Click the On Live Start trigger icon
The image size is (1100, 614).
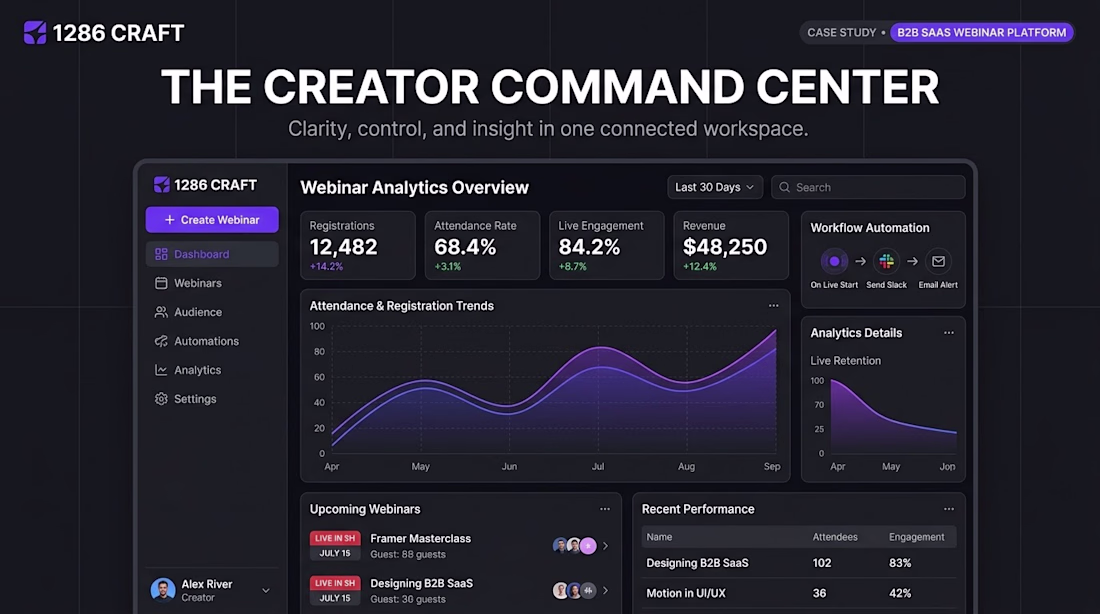(834, 261)
